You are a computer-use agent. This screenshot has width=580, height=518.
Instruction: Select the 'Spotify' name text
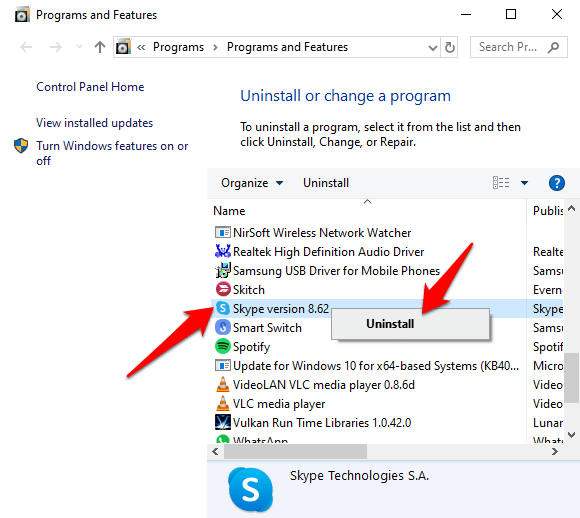click(x=252, y=347)
